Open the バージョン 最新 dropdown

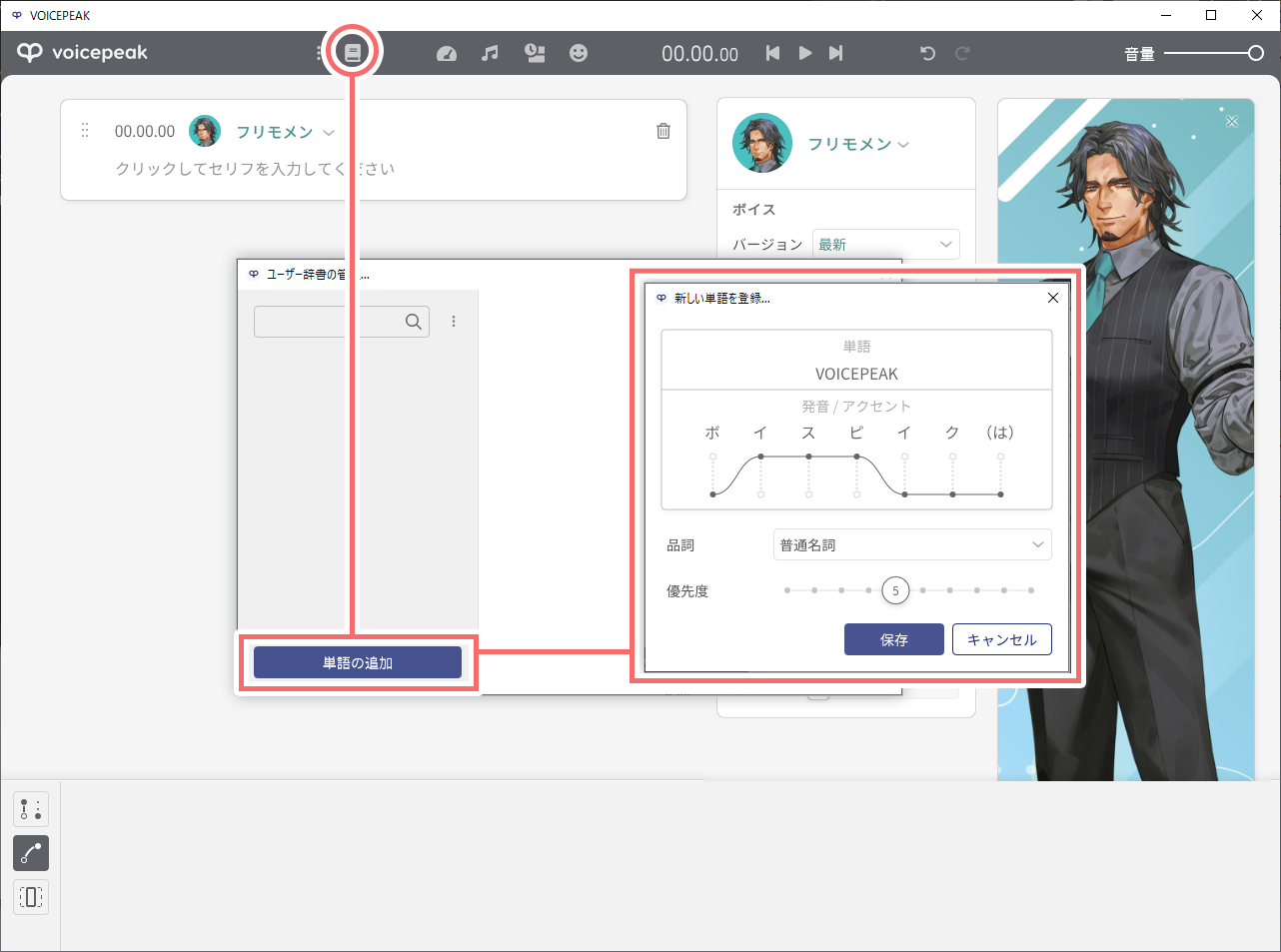pyautogui.click(x=886, y=245)
